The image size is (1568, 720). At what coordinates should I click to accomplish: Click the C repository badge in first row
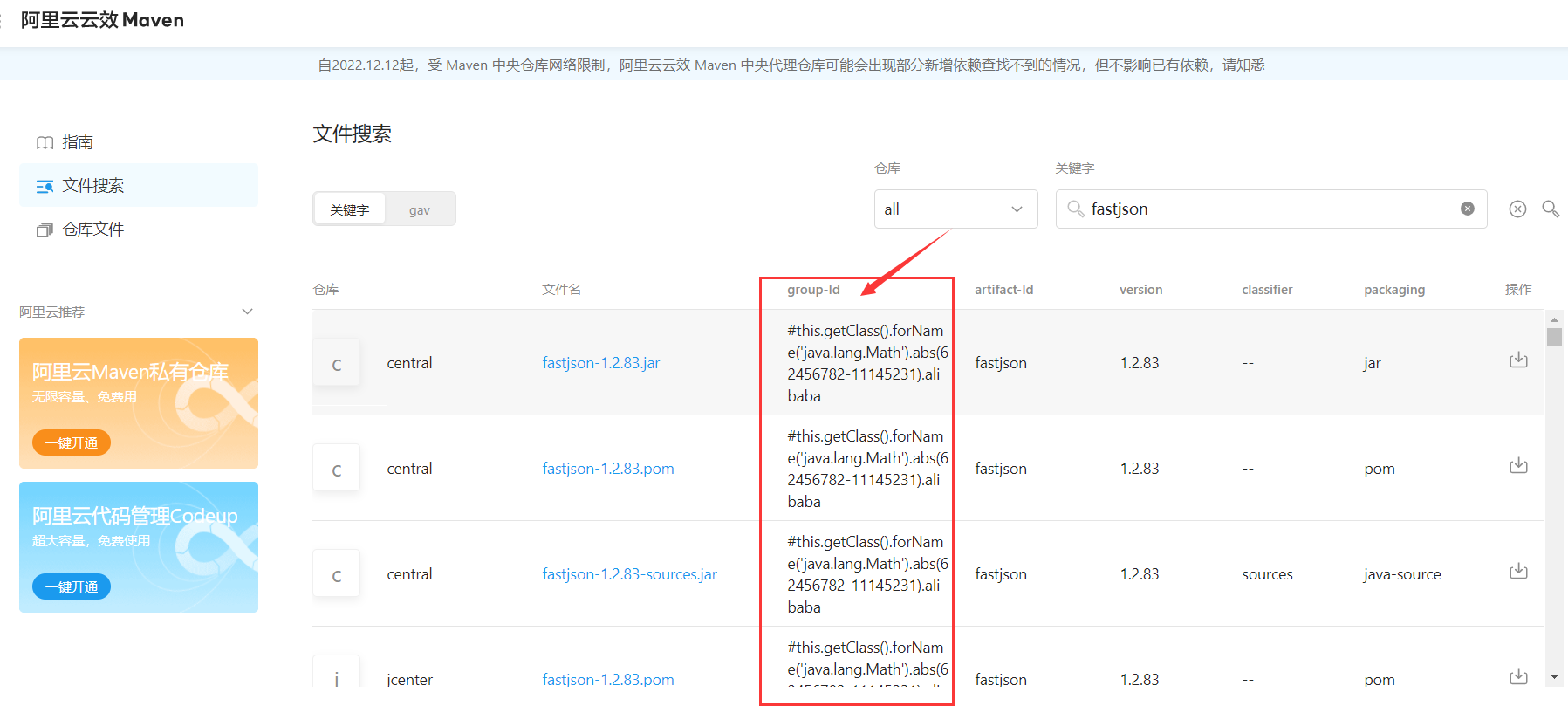coord(337,363)
